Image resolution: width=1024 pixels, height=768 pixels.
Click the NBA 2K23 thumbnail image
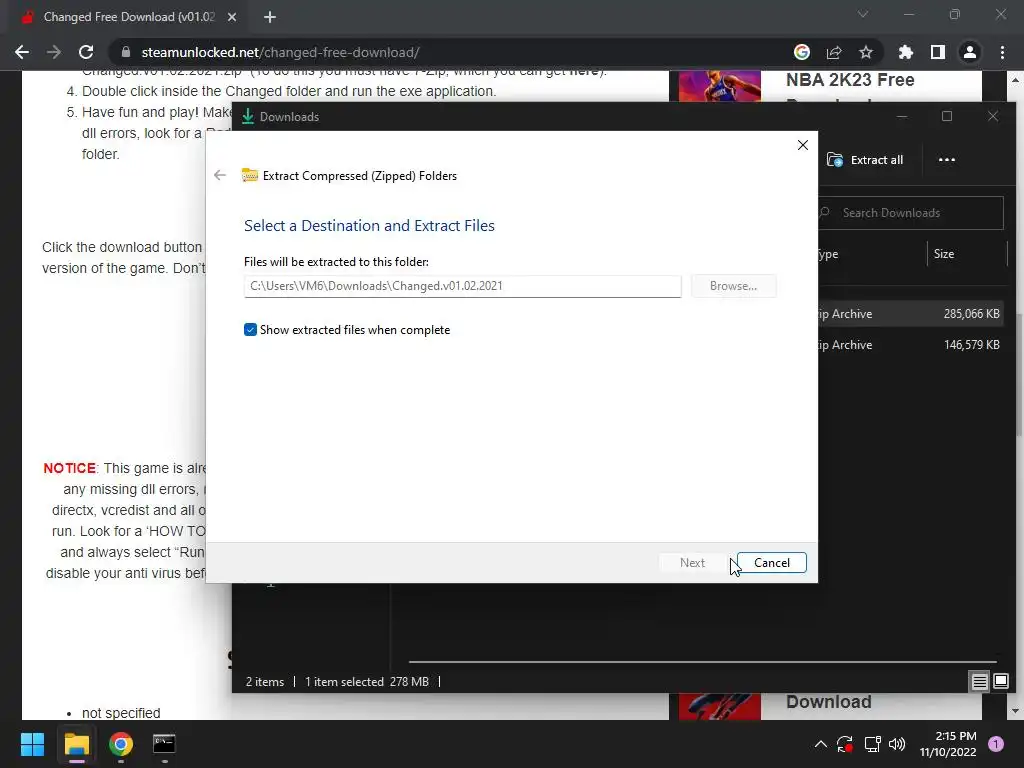(x=719, y=86)
